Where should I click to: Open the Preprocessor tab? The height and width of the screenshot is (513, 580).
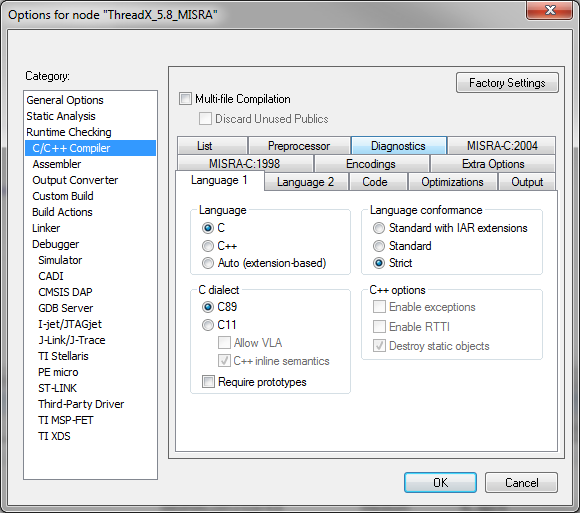coord(299,146)
